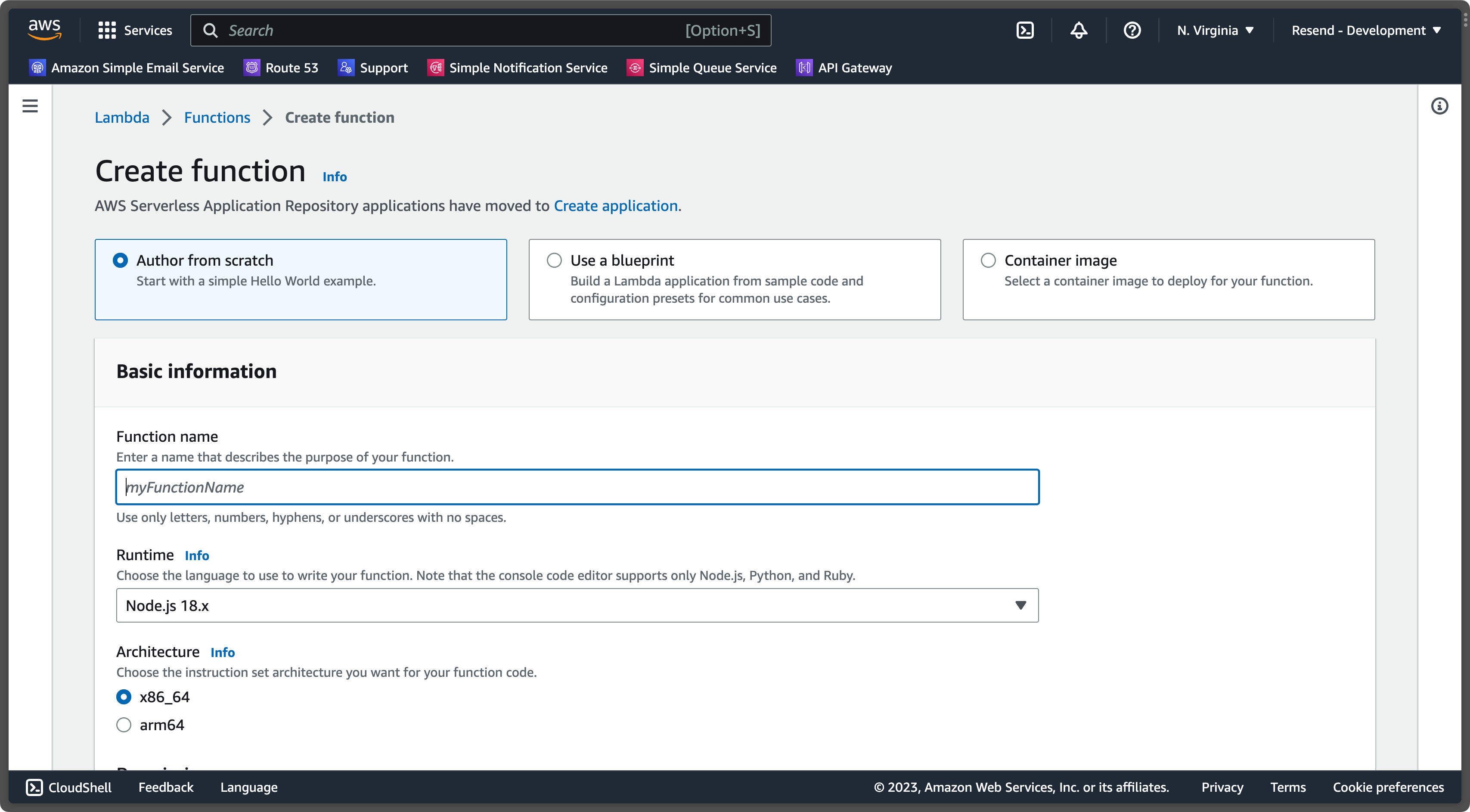The width and height of the screenshot is (1470, 812).
Task: Click the AWS logo home icon
Action: pyautogui.click(x=44, y=30)
